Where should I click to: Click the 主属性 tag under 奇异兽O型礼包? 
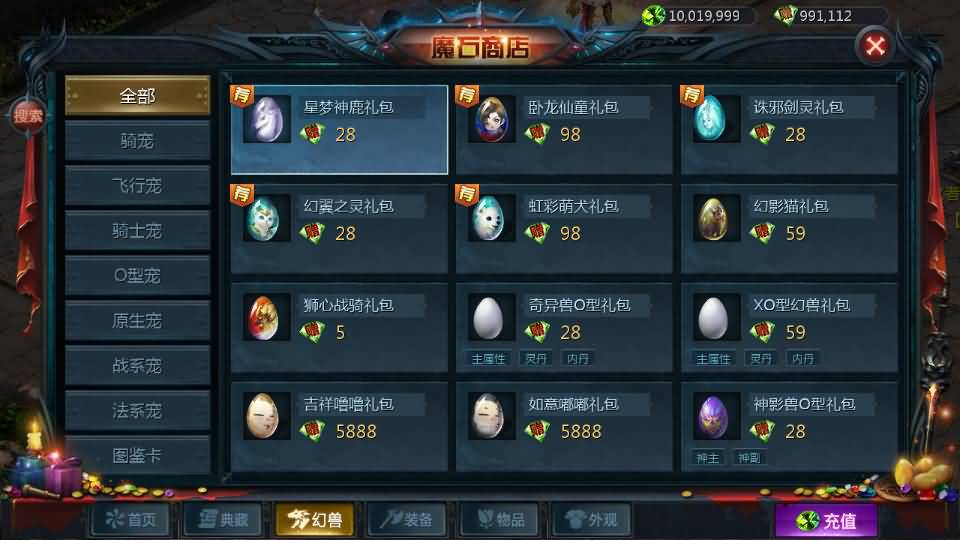(x=488, y=359)
